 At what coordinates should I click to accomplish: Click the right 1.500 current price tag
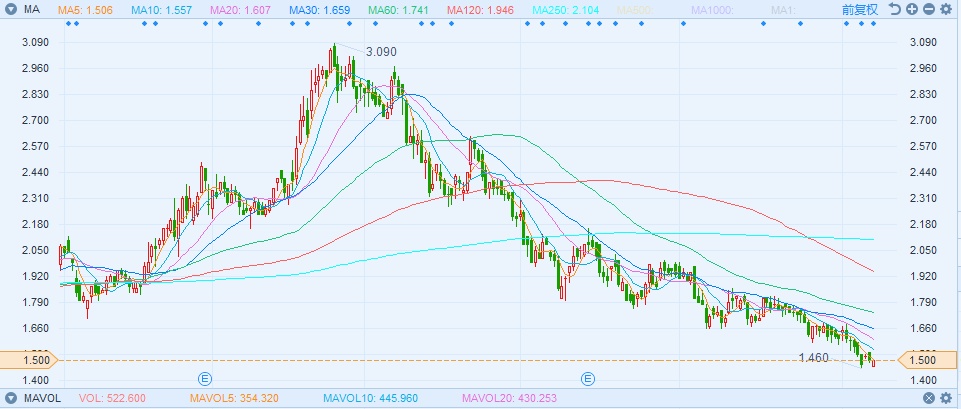921,360
